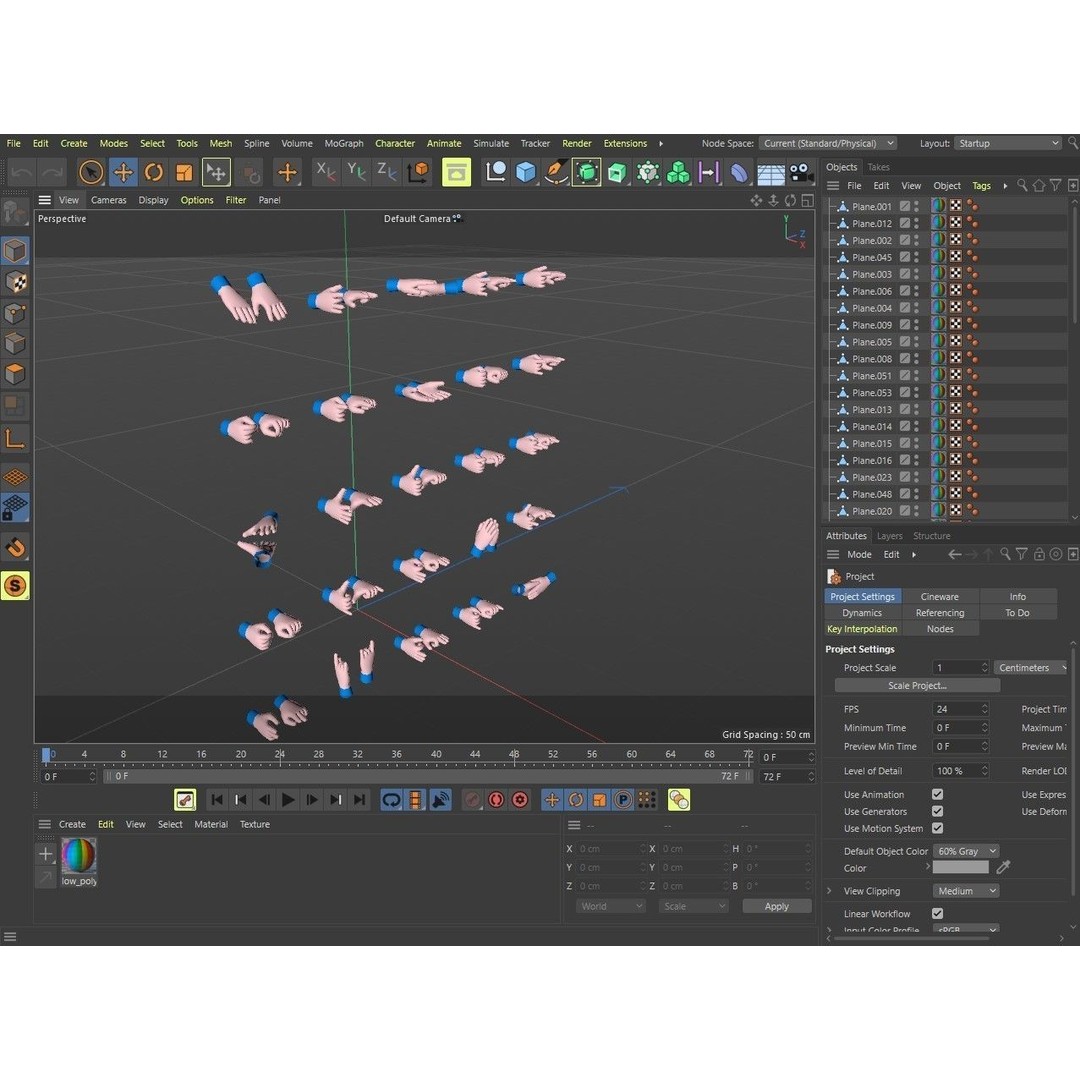Lock the X axis with the X-axis icon
The image size is (1080, 1080).
[x=324, y=172]
